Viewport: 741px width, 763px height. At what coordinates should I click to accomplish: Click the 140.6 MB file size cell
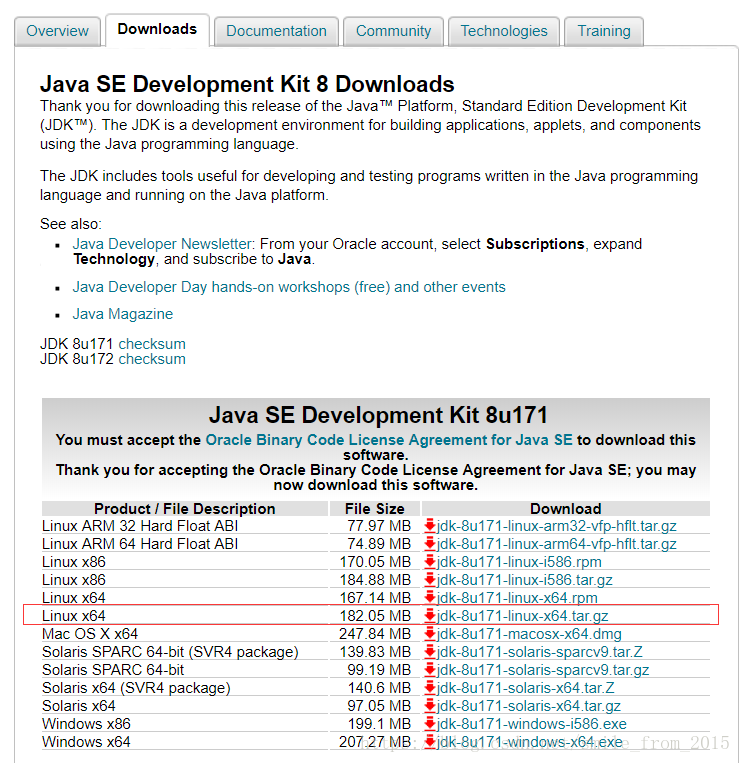coord(375,688)
